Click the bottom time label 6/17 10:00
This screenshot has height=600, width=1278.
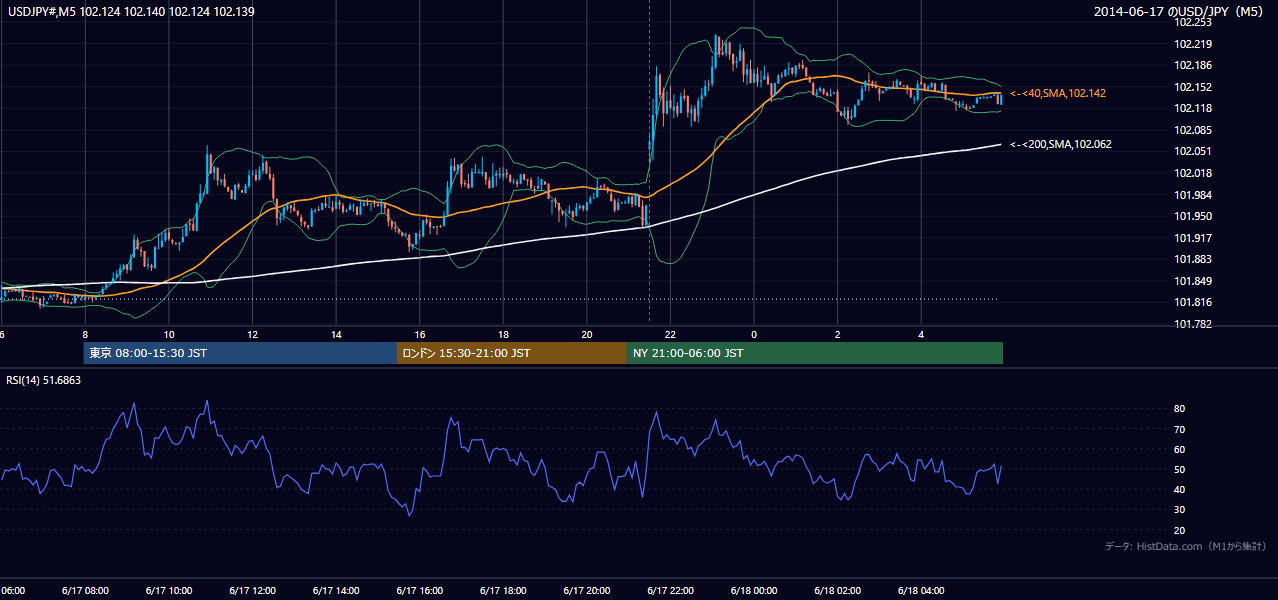[168, 590]
